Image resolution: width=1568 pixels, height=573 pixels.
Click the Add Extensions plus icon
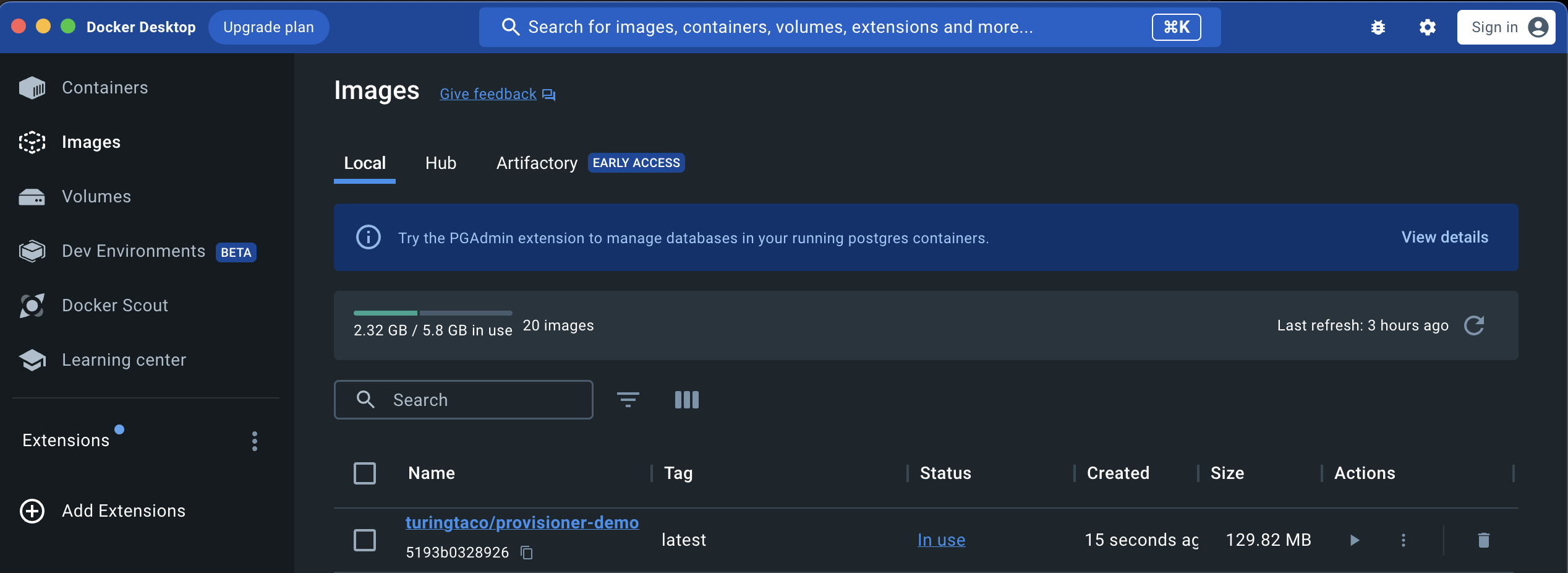click(32, 511)
